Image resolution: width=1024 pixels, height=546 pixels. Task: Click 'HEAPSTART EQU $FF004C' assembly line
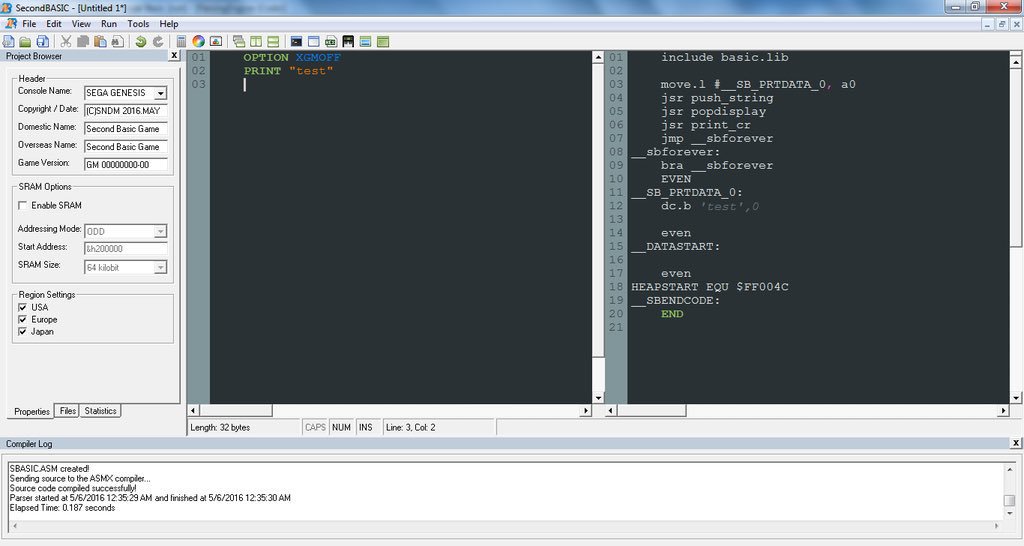[710, 287]
